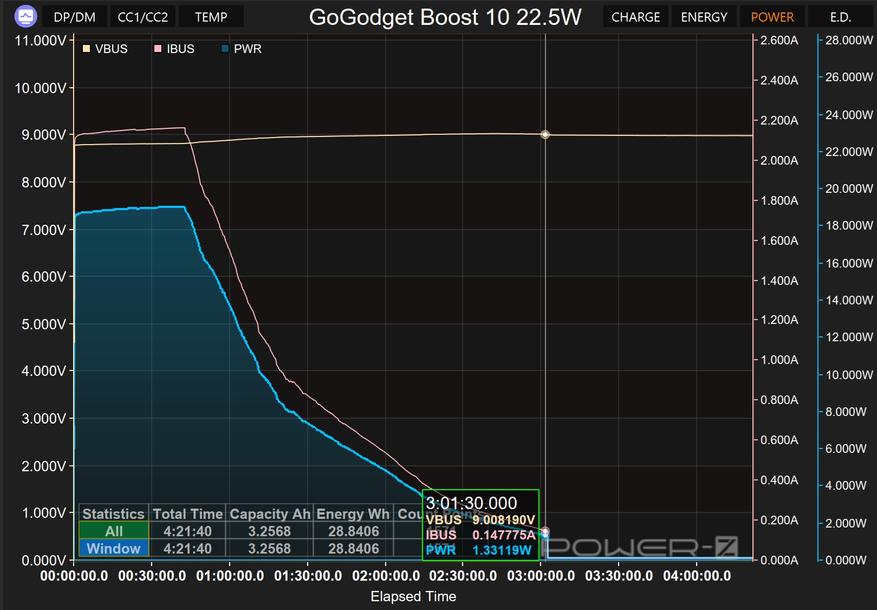Toggle the IBUS legend series

coord(175,49)
